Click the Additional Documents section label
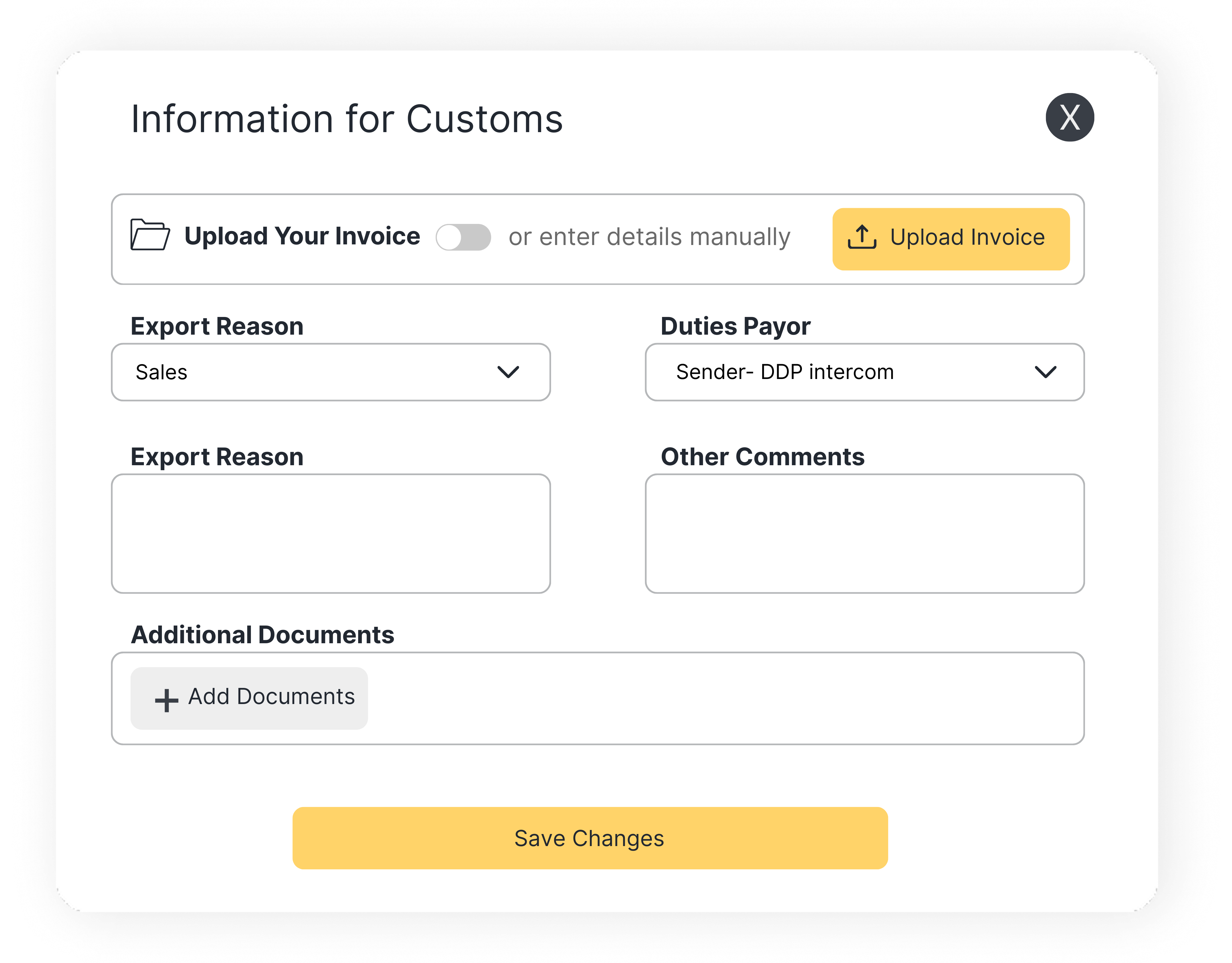 (262, 635)
